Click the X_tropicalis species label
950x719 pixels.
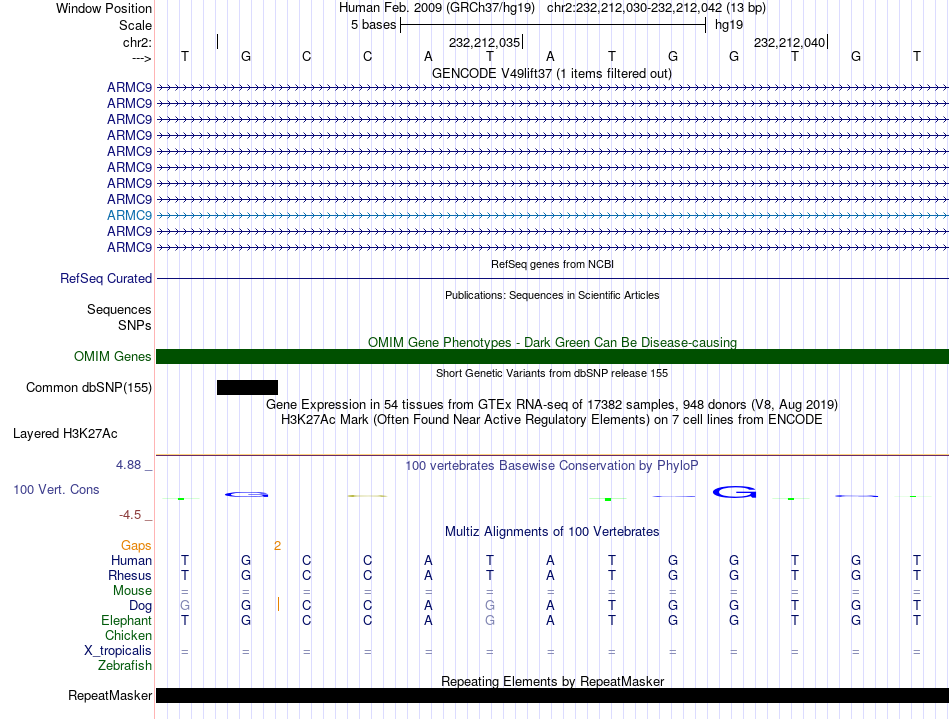click(118, 651)
